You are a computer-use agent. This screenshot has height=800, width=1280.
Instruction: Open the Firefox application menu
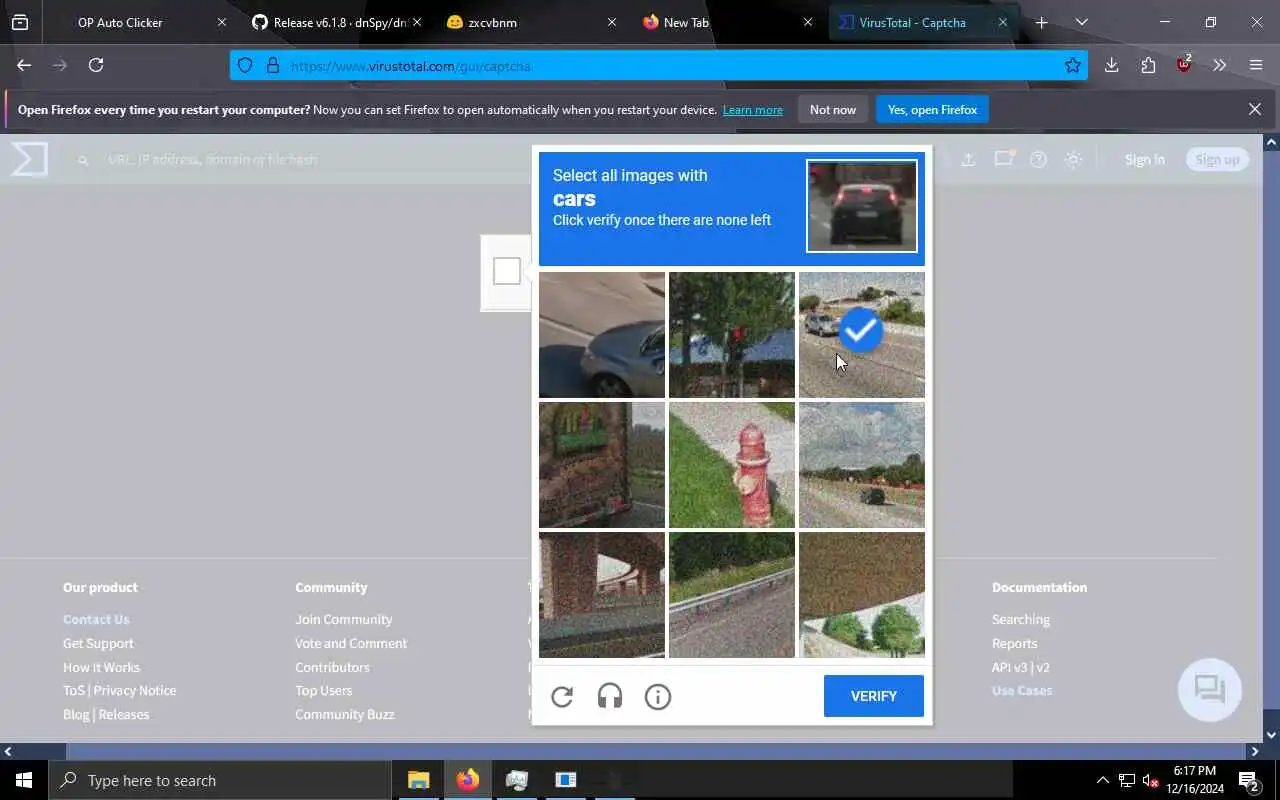tap(1256, 65)
